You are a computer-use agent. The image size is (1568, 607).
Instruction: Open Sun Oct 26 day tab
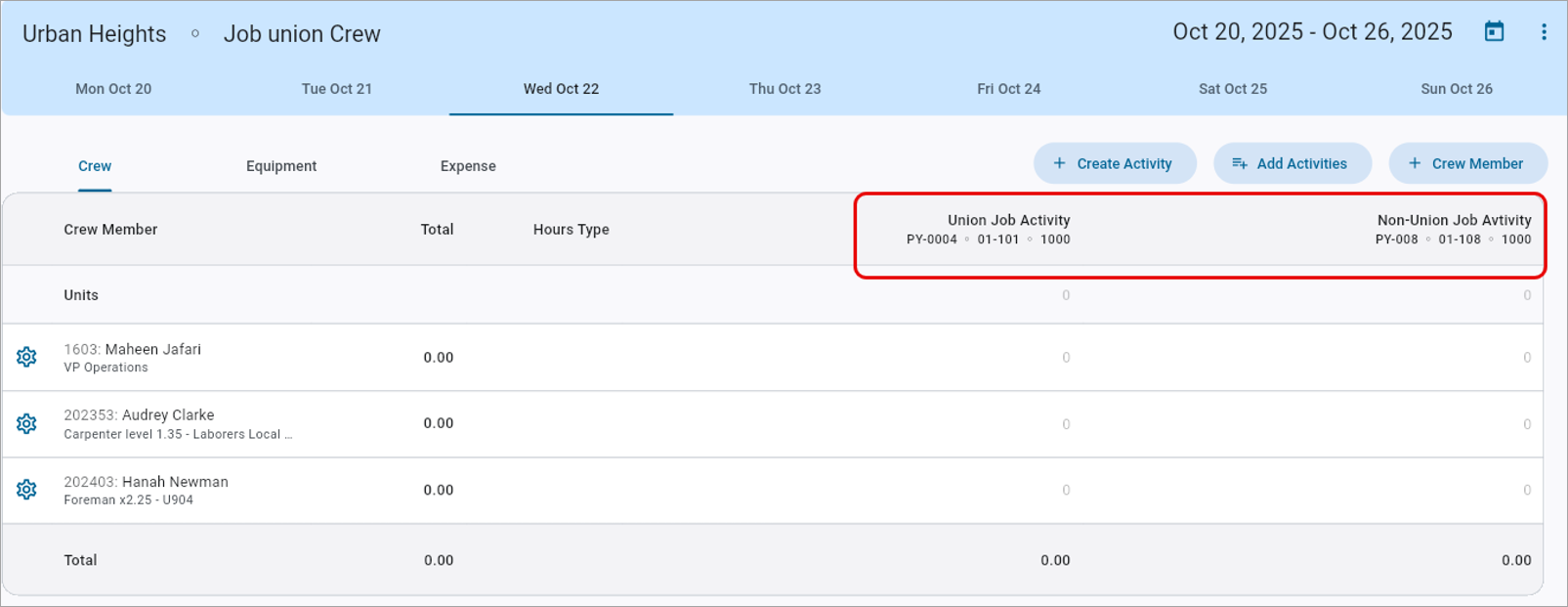point(1456,89)
